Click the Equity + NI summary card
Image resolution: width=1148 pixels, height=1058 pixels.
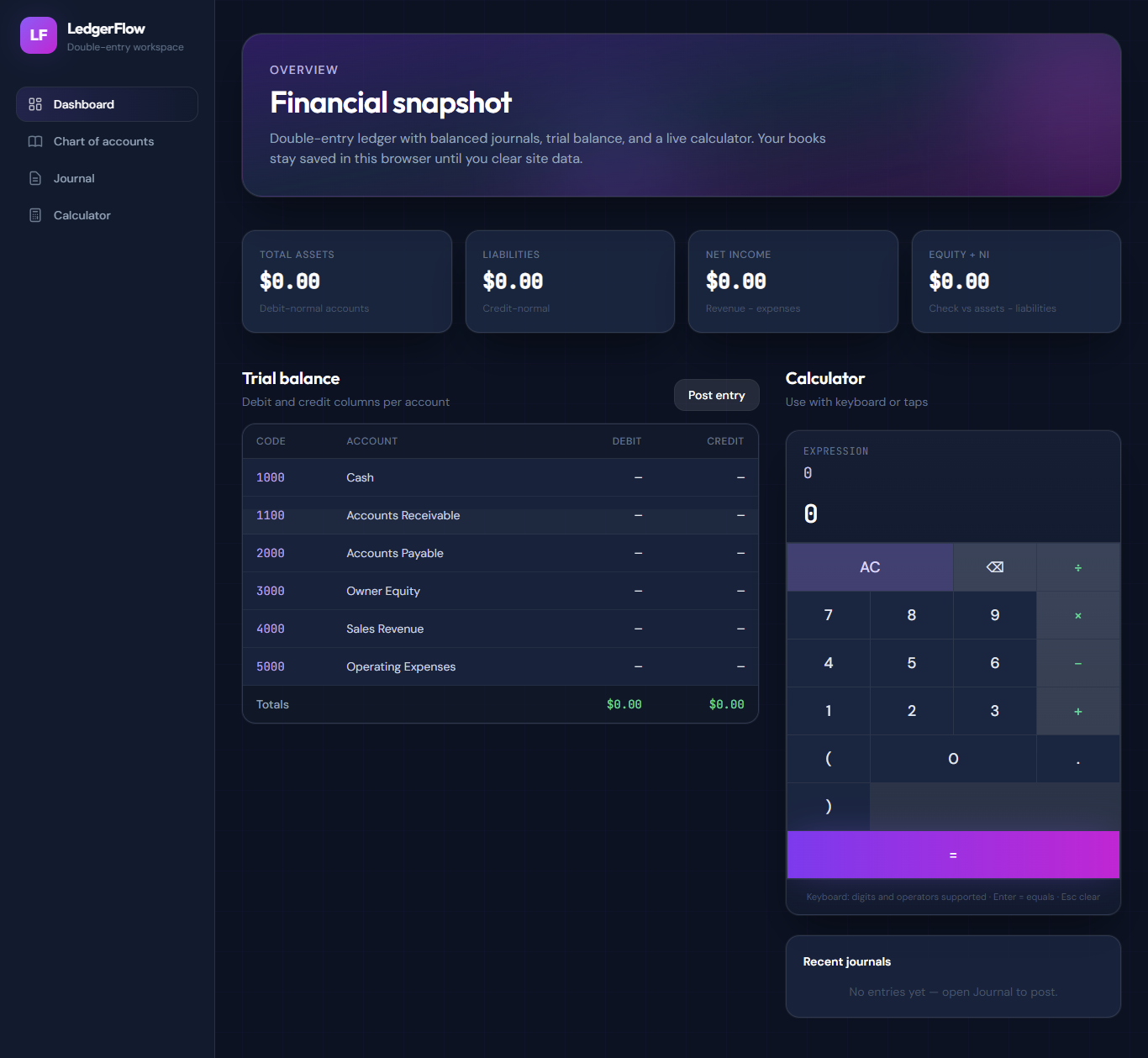click(1016, 282)
